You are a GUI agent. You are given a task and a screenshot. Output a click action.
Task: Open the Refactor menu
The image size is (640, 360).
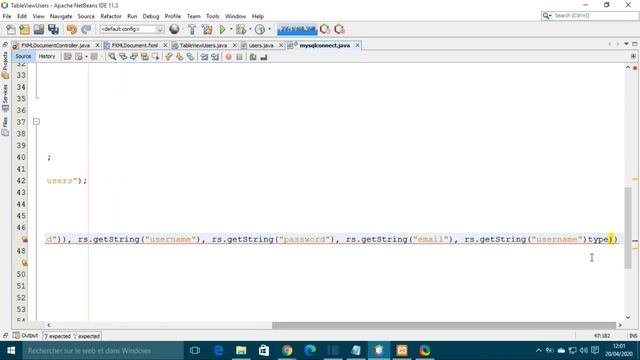click(111, 16)
